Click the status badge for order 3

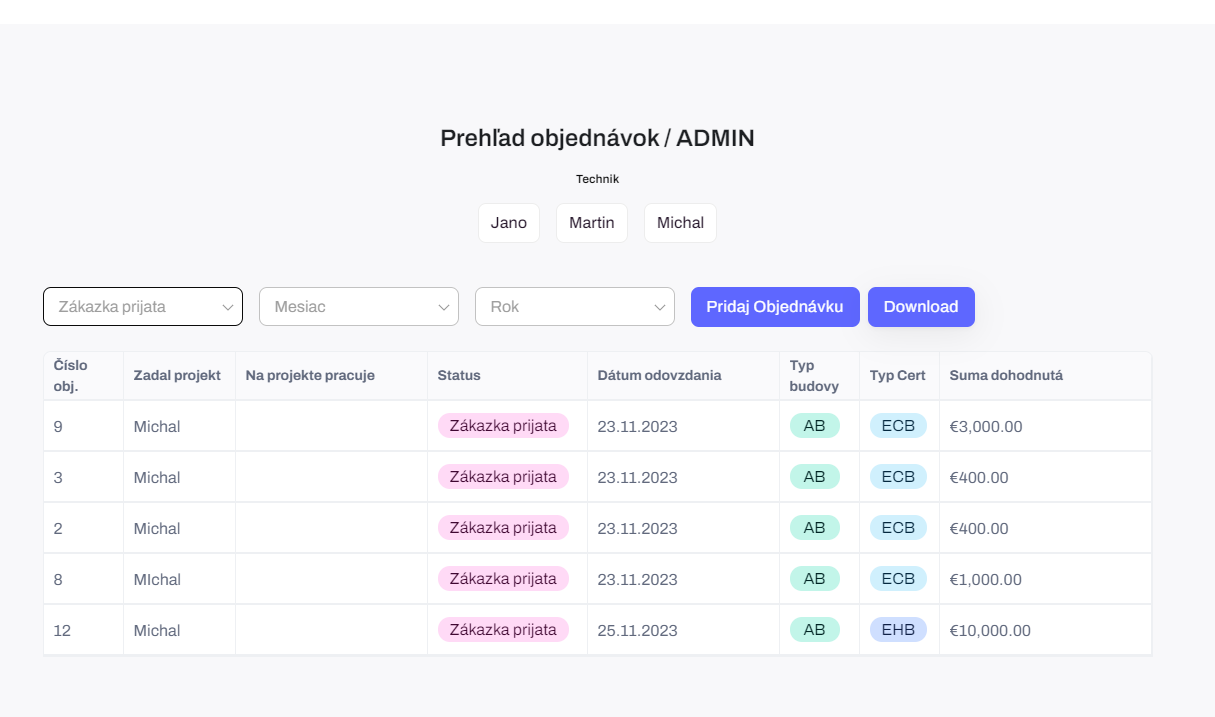(503, 477)
